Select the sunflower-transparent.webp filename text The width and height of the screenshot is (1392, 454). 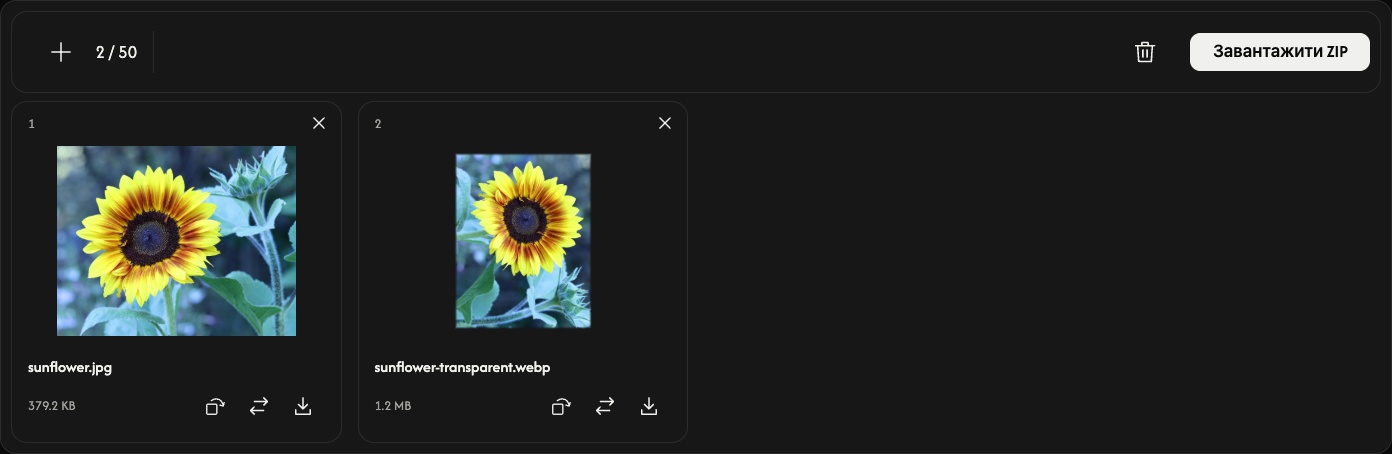coord(462,367)
